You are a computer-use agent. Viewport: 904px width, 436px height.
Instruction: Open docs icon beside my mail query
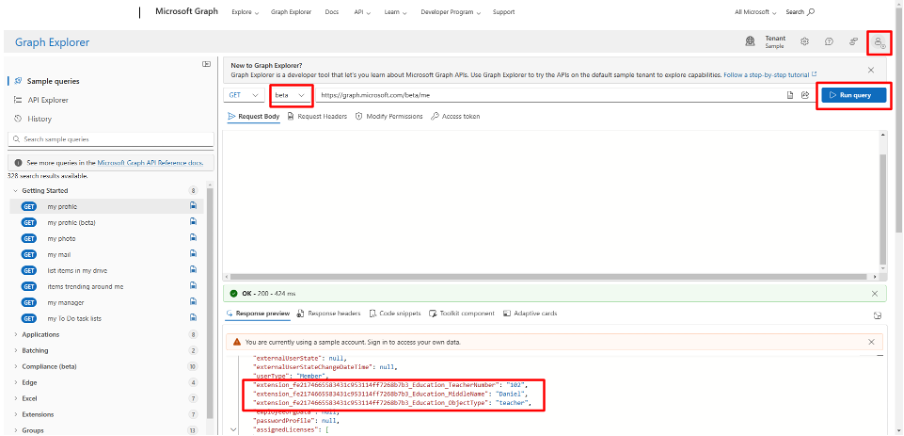[192, 254]
